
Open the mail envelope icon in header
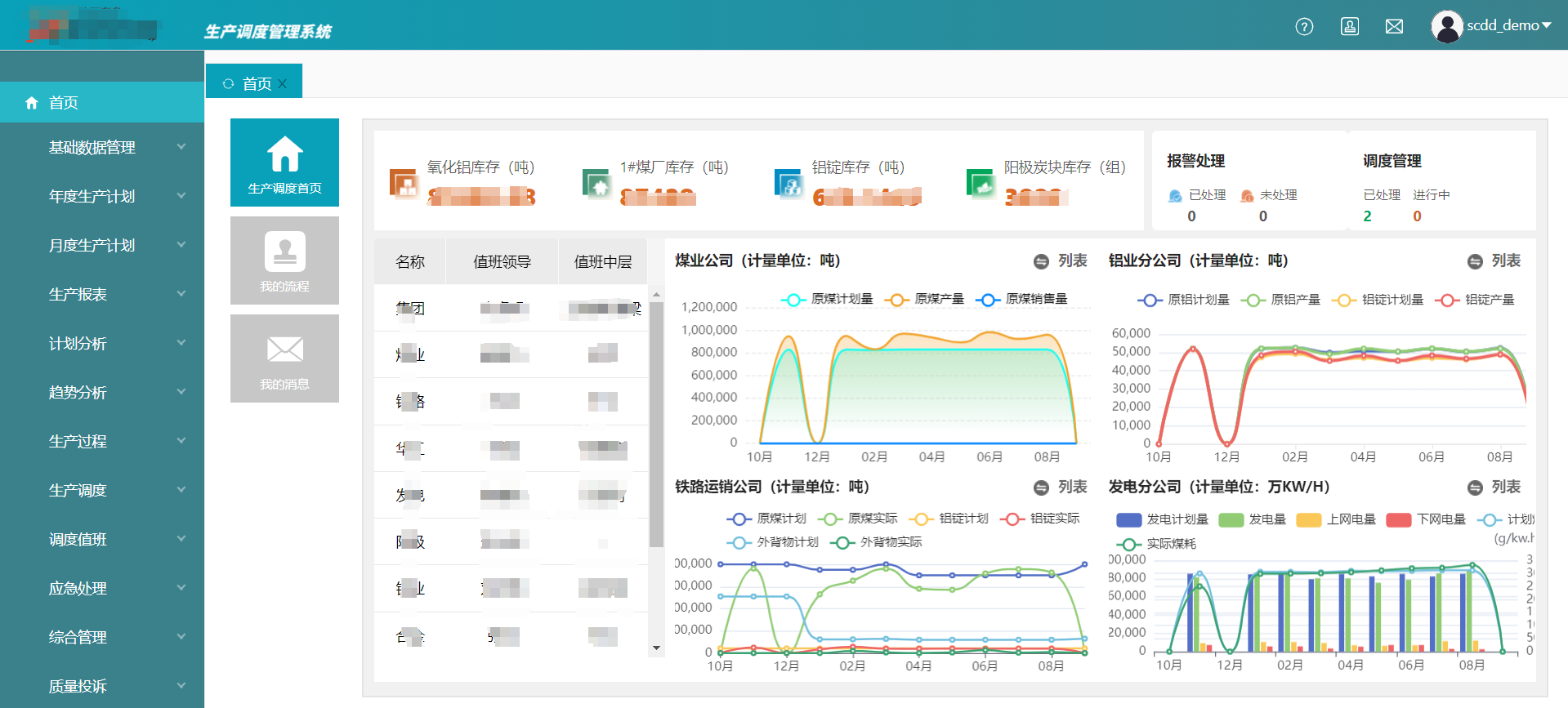click(1395, 26)
